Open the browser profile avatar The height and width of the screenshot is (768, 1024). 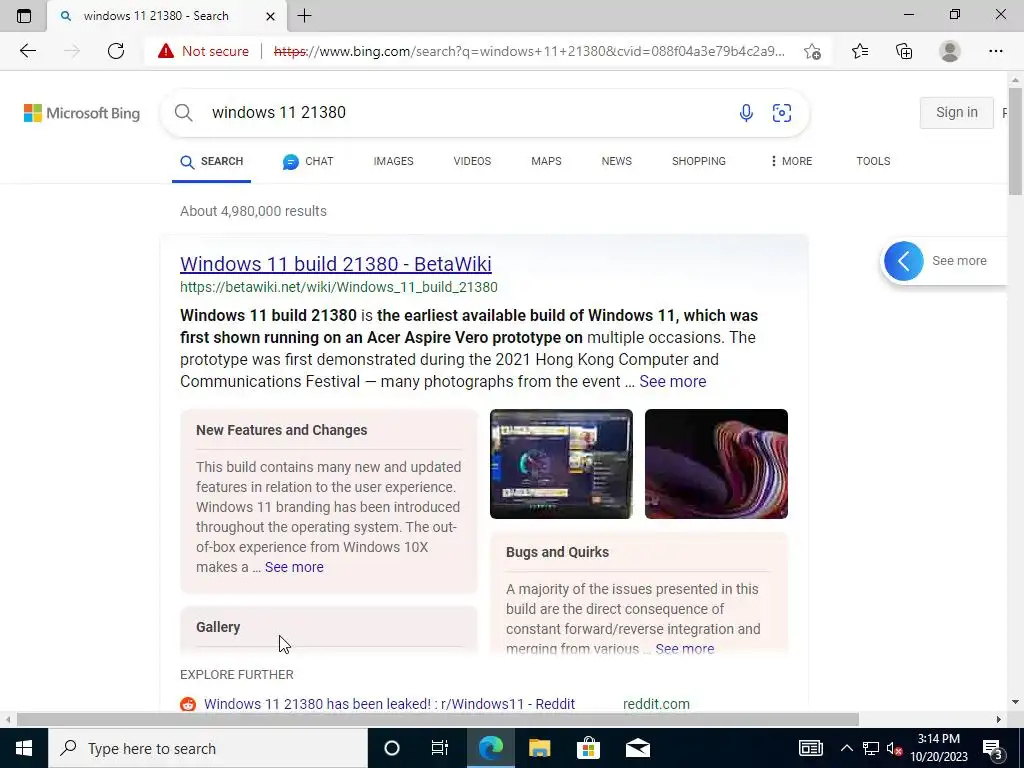(950, 51)
